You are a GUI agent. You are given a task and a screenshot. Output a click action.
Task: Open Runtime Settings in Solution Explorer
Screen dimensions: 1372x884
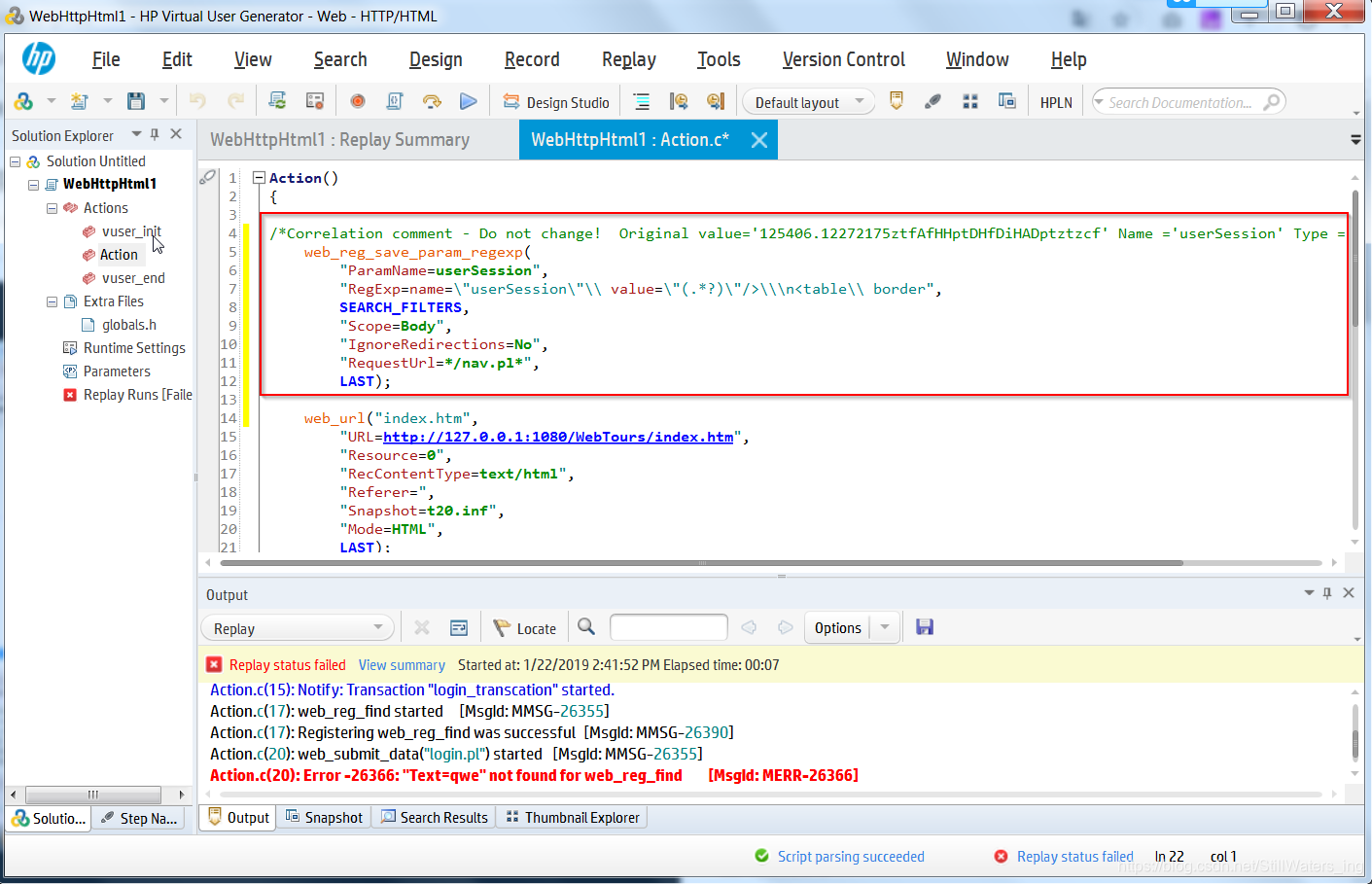134,348
